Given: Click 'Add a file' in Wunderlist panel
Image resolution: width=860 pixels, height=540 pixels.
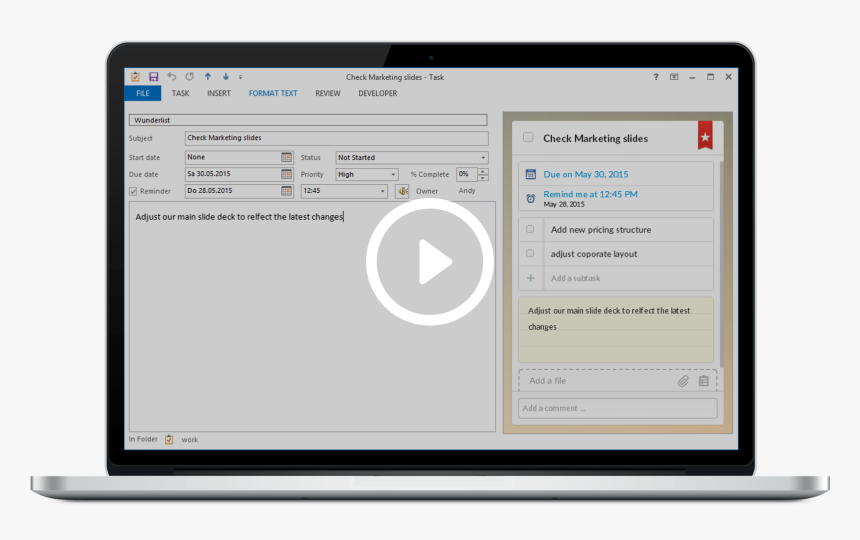Looking at the screenshot, I should point(547,380).
